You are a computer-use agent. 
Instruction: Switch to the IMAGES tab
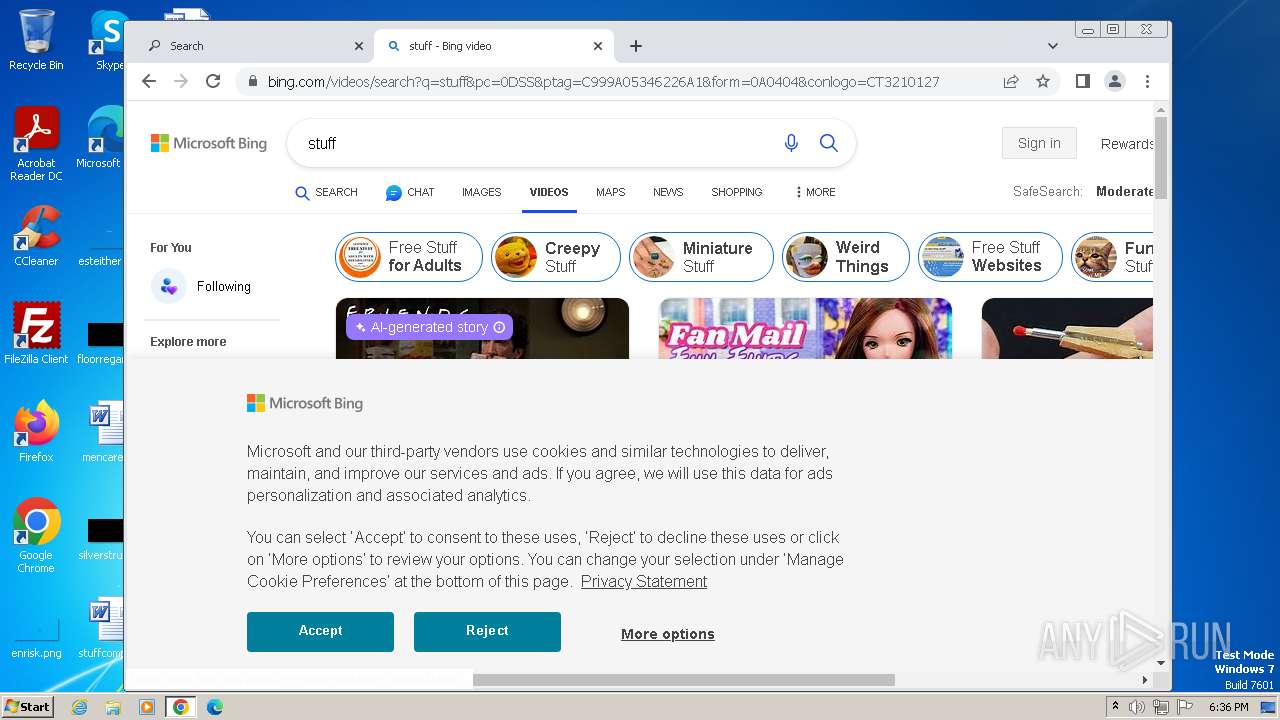[x=481, y=192]
